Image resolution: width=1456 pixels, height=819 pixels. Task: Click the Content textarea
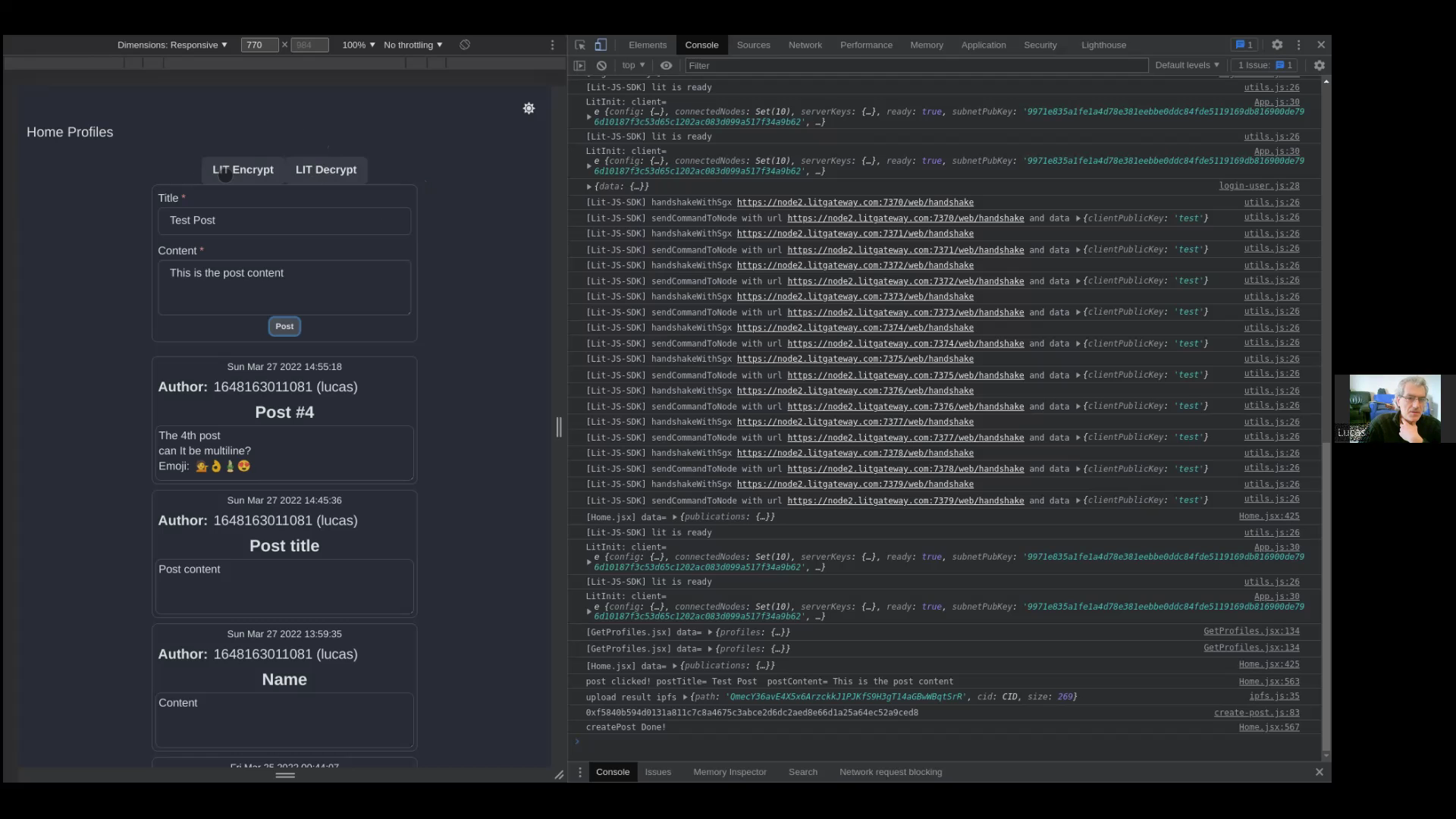pyautogui.click(x=284, y=287)
